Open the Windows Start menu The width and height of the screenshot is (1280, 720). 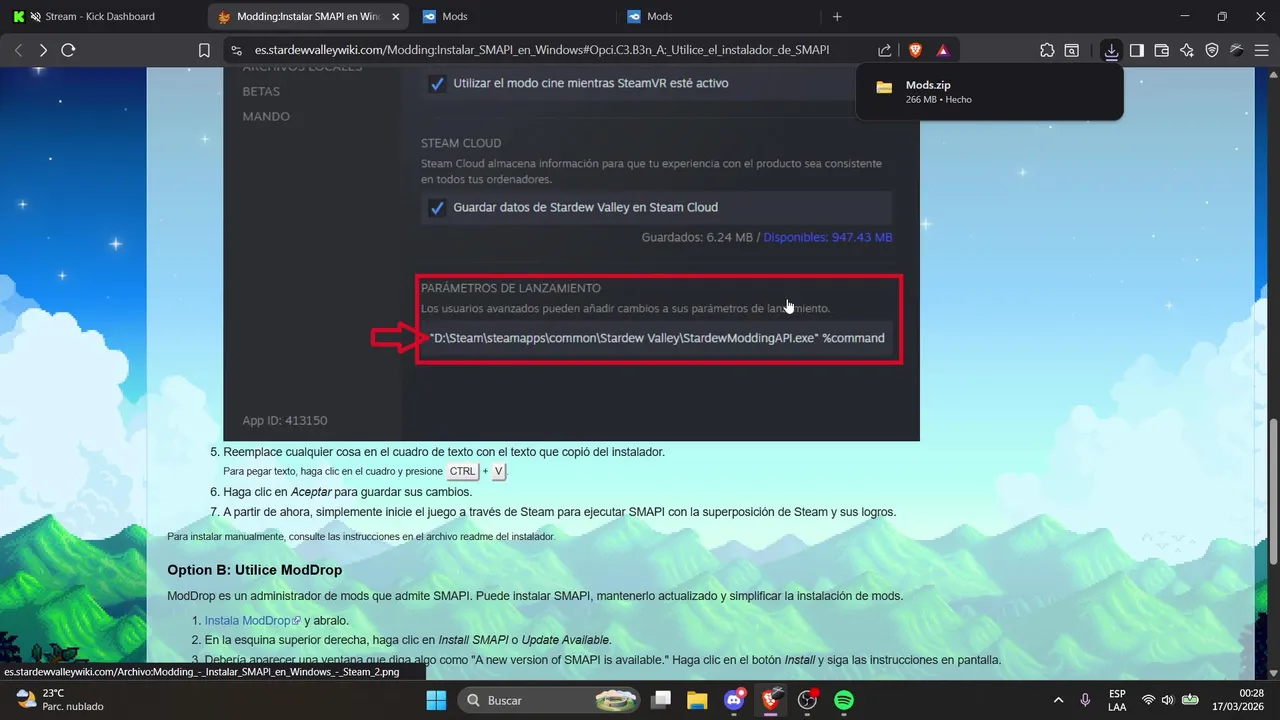click(x=436, y=700)
